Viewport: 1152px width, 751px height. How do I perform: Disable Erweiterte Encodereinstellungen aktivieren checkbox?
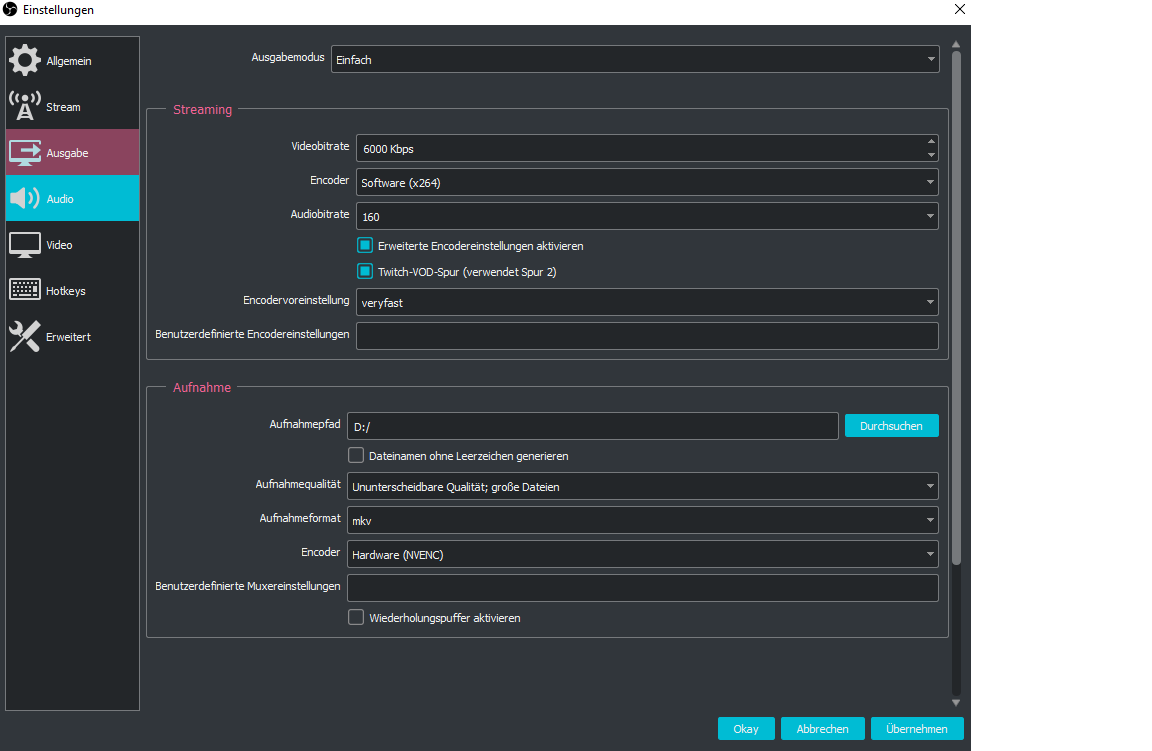(x=365, y=245)
